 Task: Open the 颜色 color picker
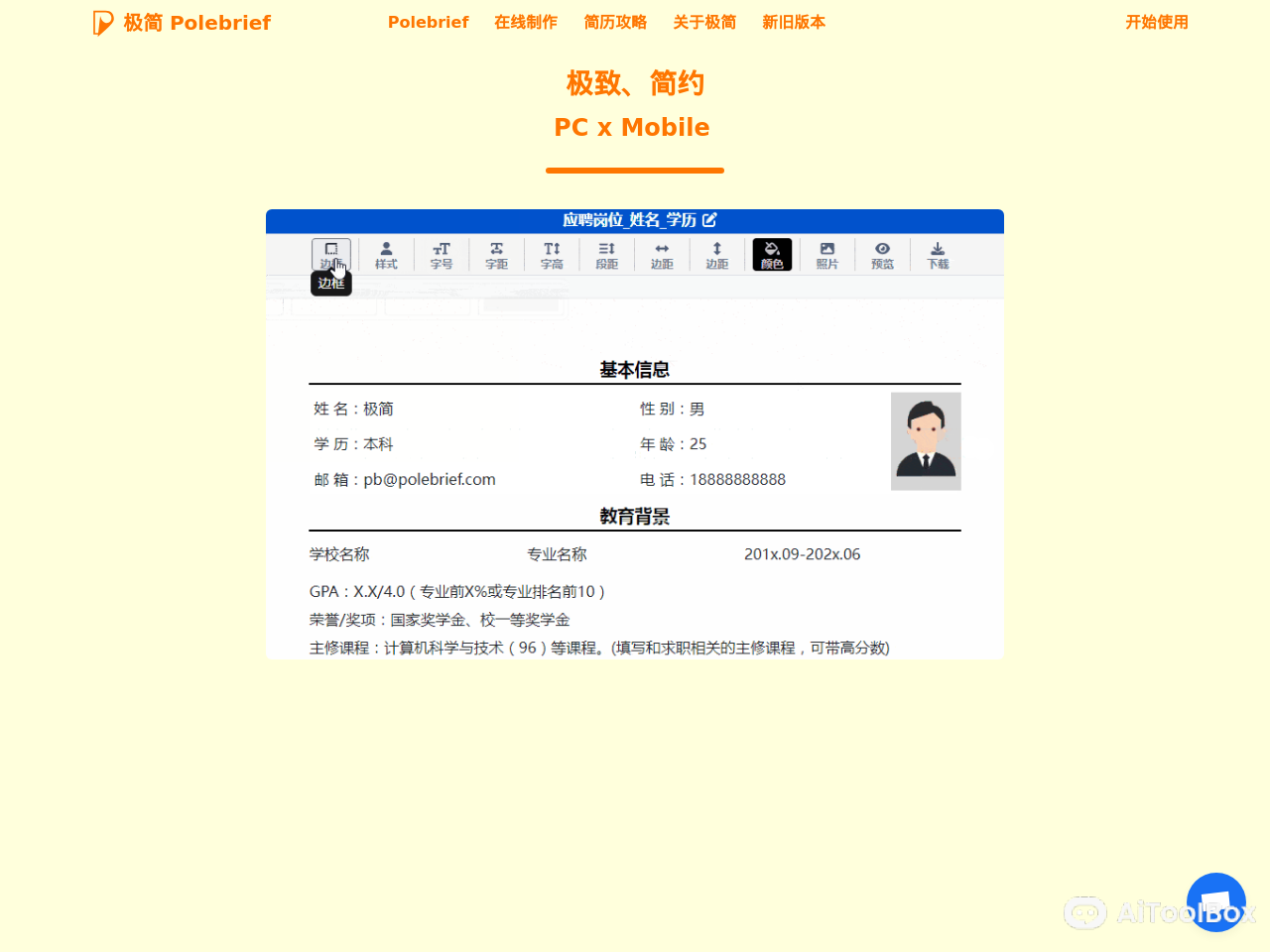(772, 254)
